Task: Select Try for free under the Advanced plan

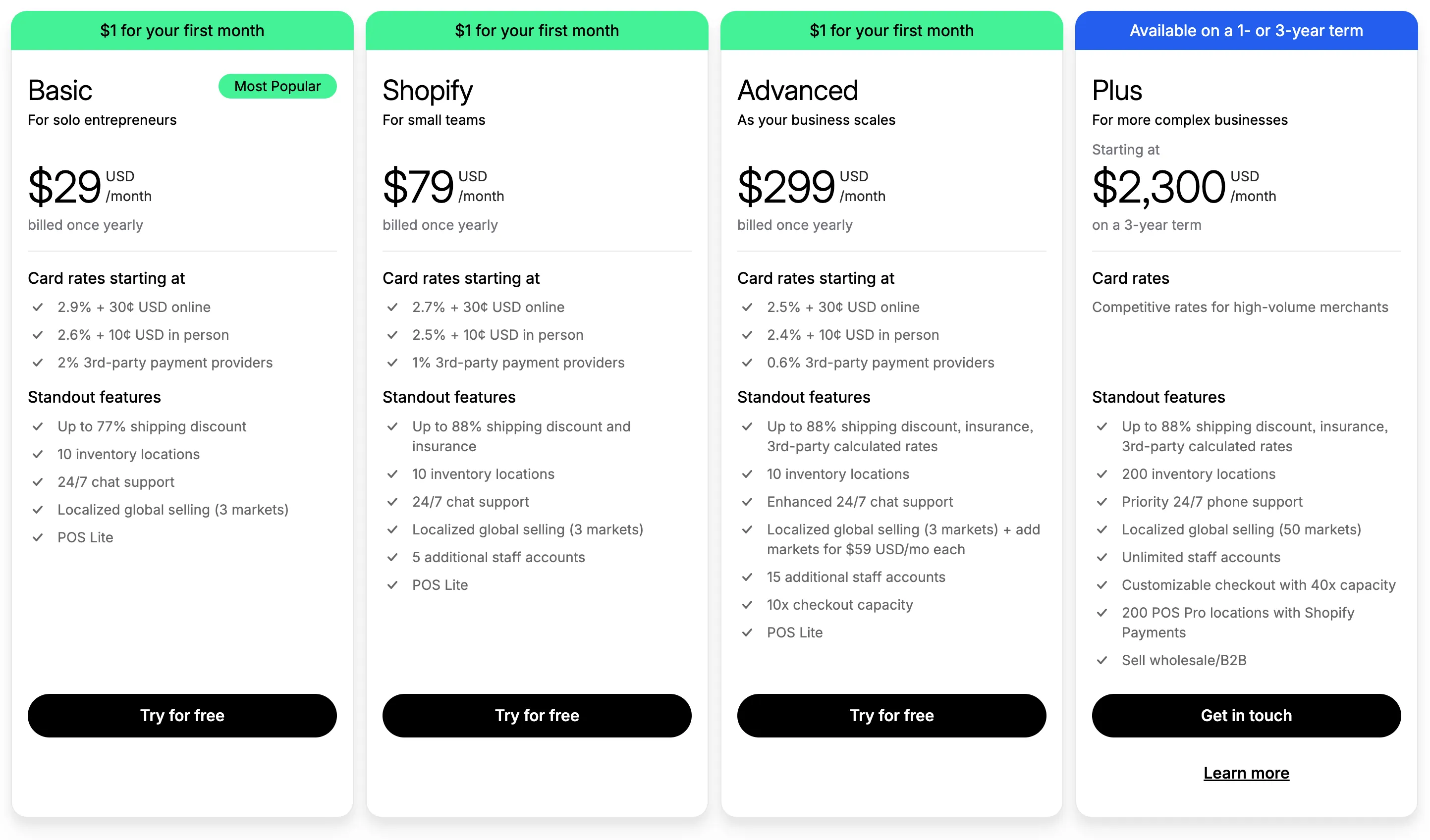Action: 891,715
